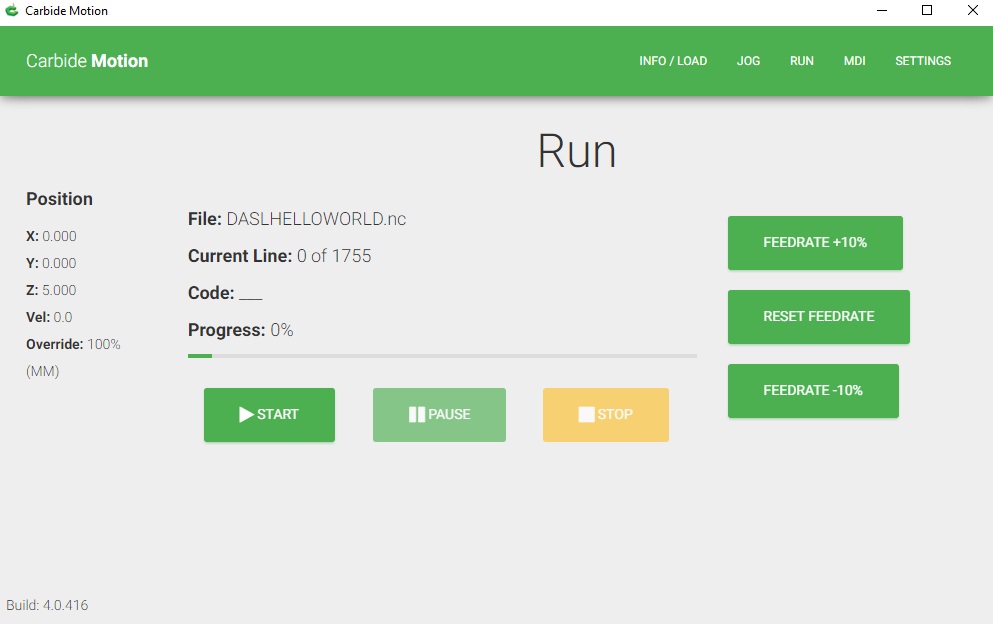This screenshot has height=624, width=993.
Task: Click the (MM) units label
Action: pos(42,371)
